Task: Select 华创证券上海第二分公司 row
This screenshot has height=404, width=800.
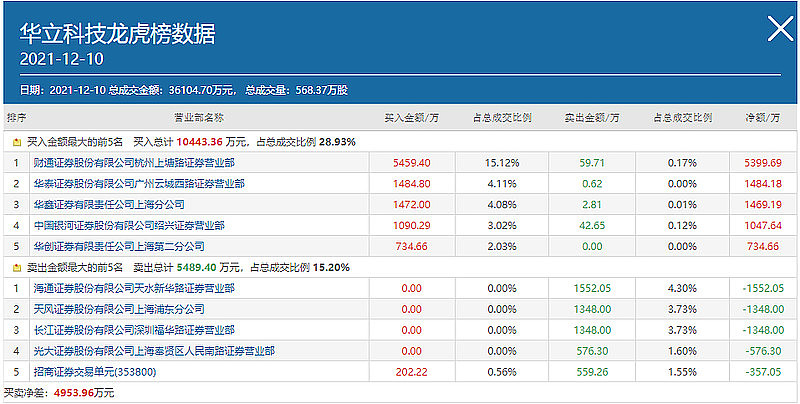Action: pyautogui.click(x=119, y=246)
